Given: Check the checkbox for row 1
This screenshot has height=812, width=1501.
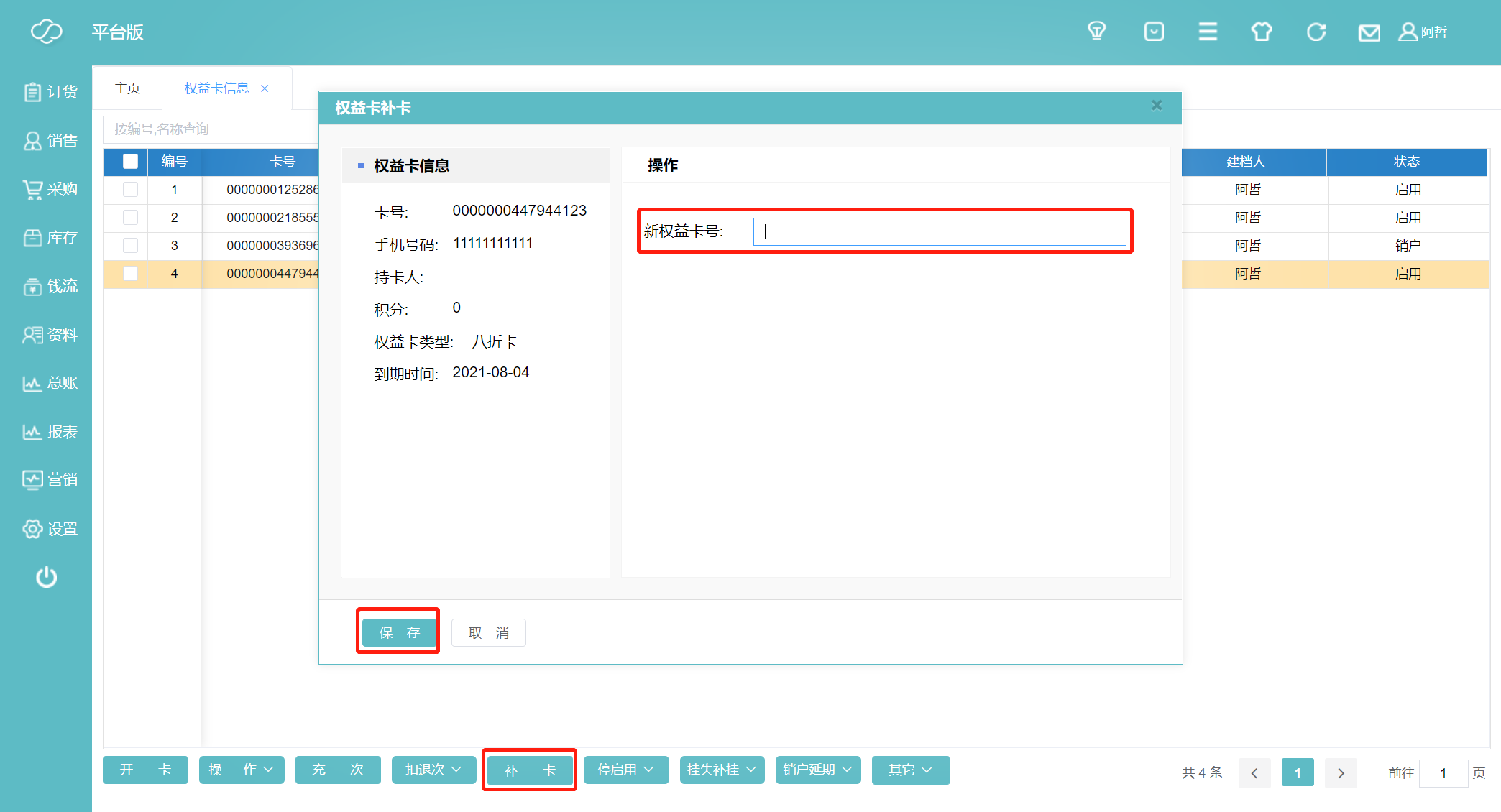Looking at the screenshot, I should (130, 190).
